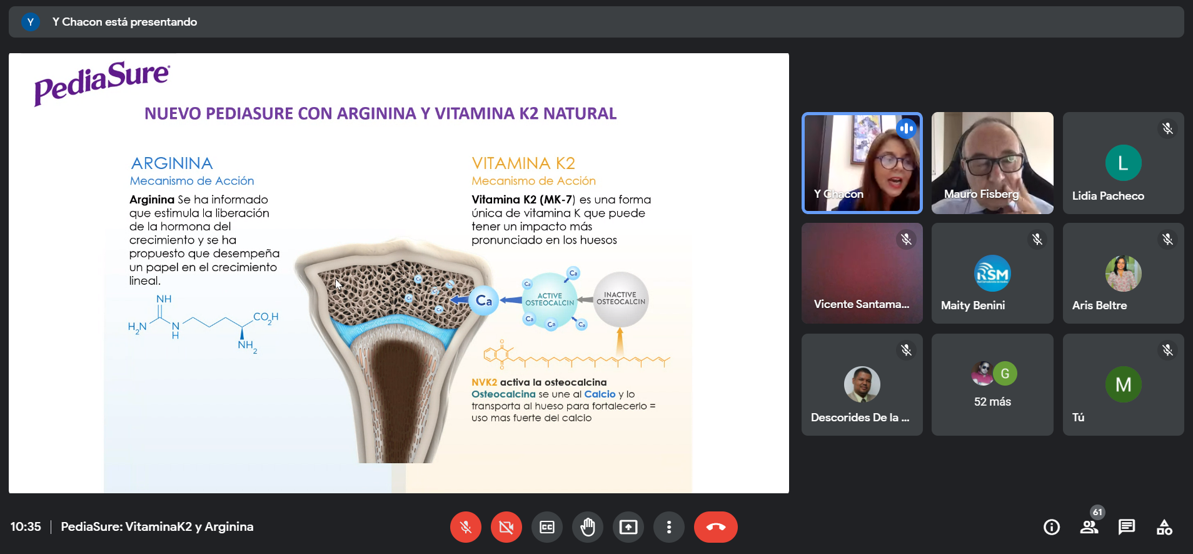The width and height of the screenshot is (1193, 554).
Task: Click muted mic icon on Descorides tile
Action: click(905, 350)
